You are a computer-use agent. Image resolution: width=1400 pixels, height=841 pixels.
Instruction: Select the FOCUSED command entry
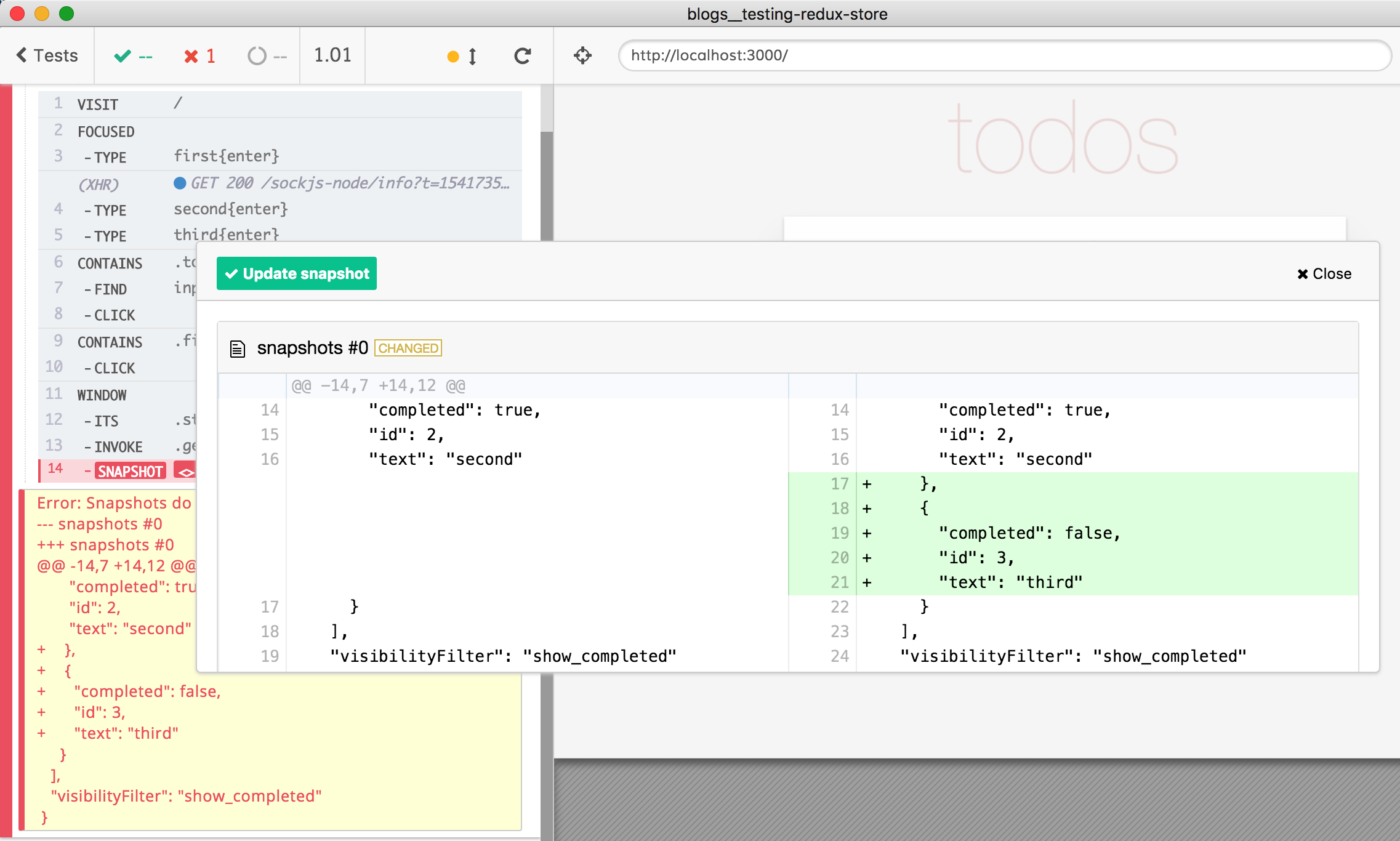point(106,131)
